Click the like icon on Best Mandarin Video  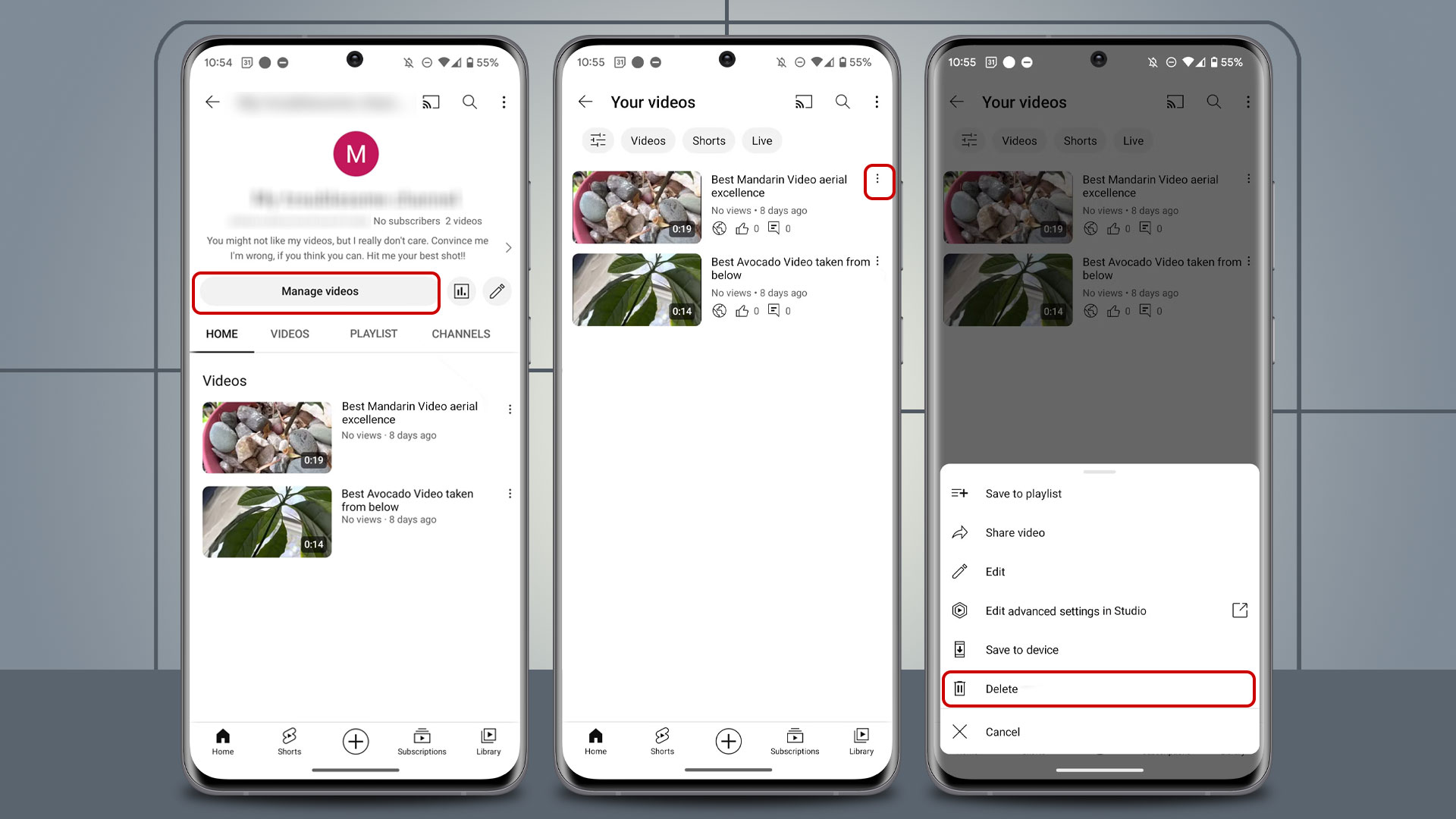point(742,228)
